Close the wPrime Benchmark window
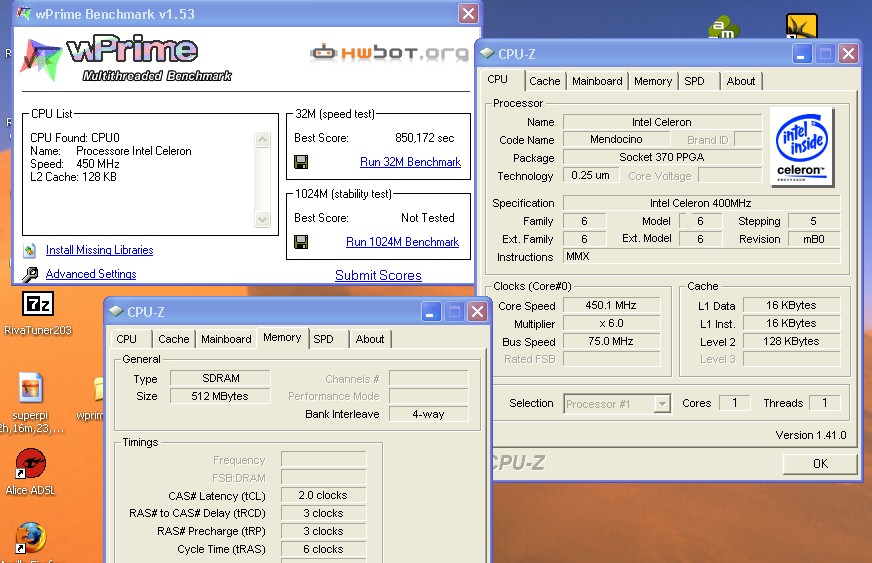872x563 pixels. click(468, 13)
